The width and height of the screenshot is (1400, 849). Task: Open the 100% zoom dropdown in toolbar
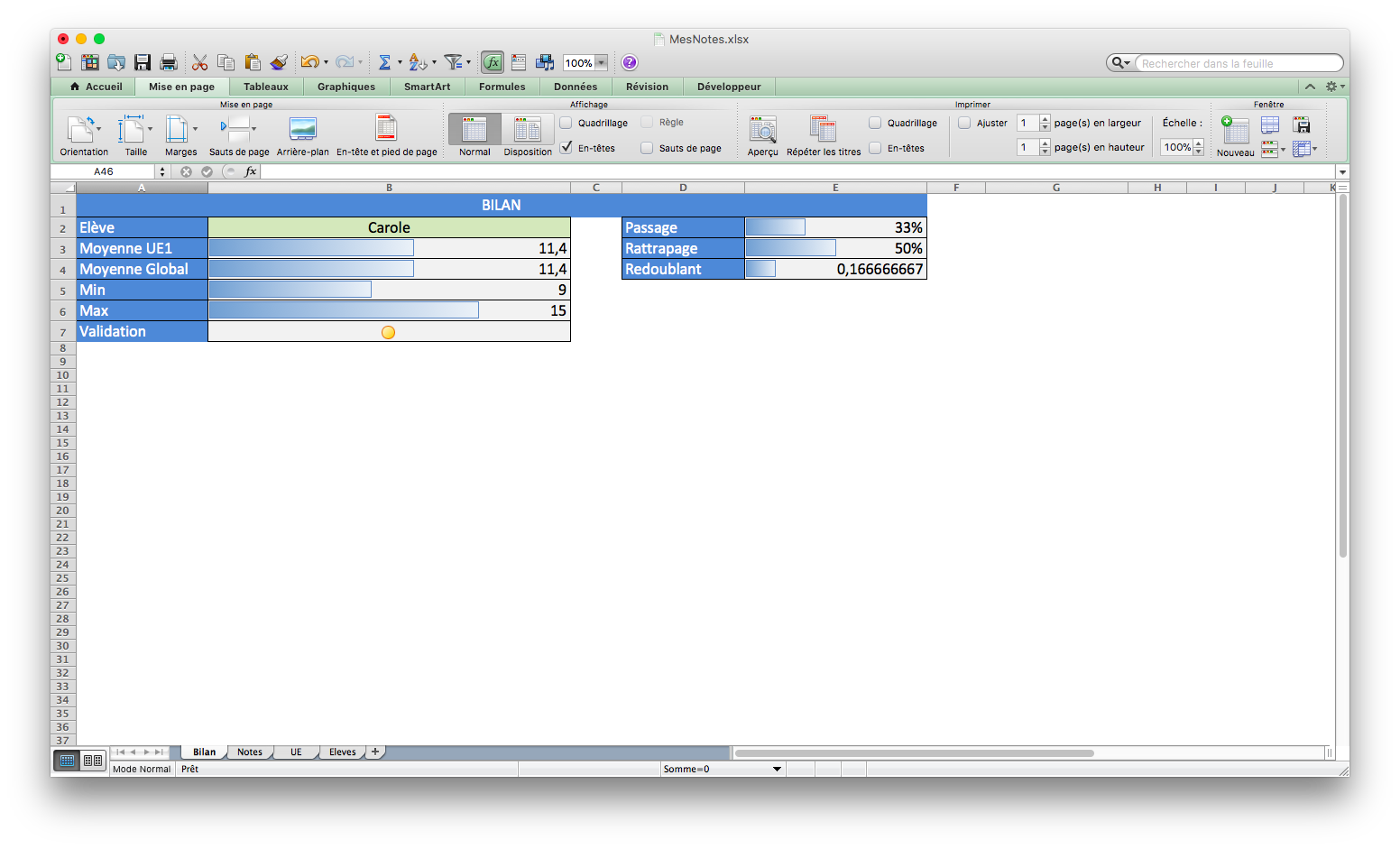click(601, 63)
